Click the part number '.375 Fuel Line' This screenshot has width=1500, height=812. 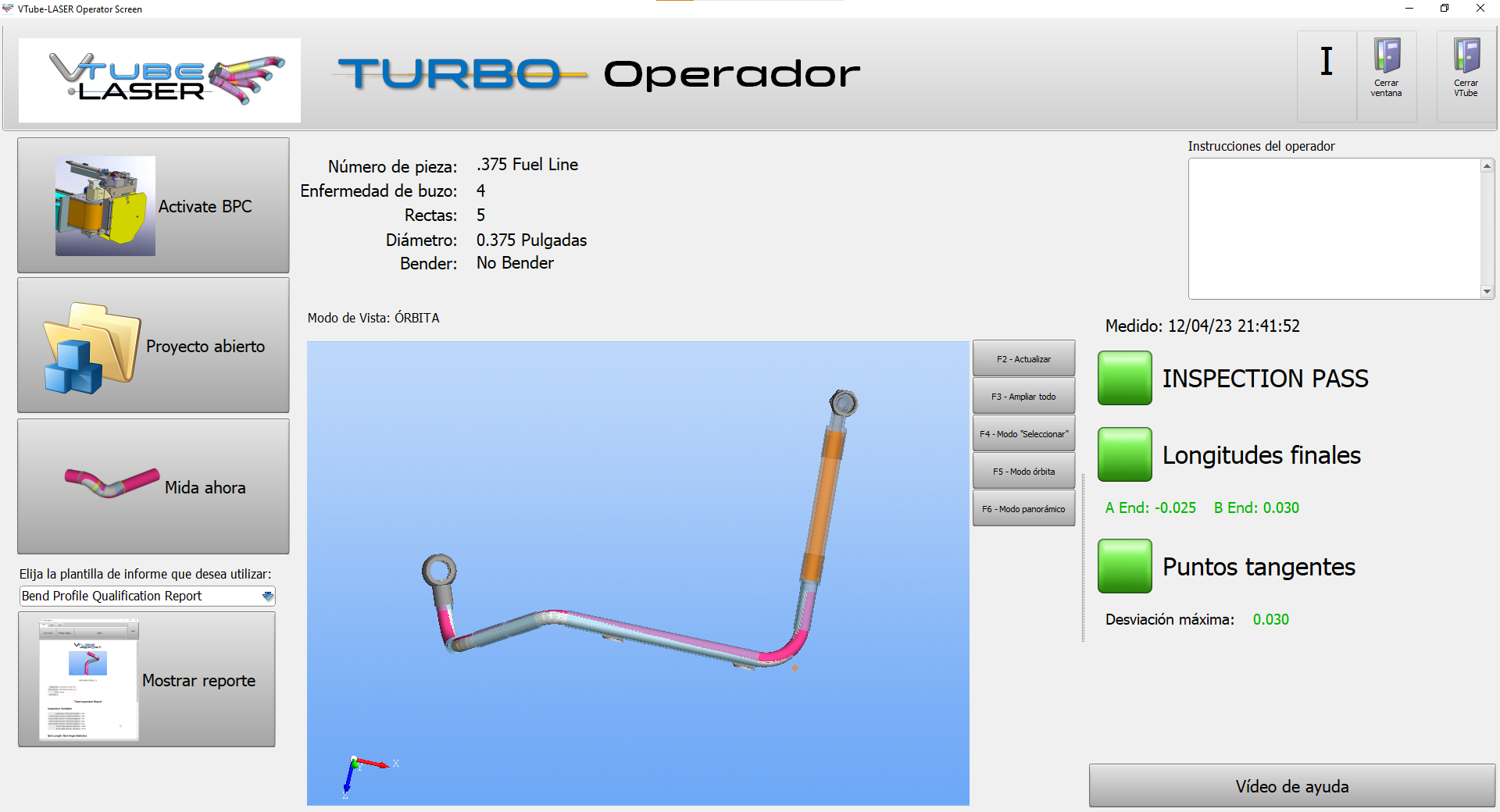(x=527, y=165)
